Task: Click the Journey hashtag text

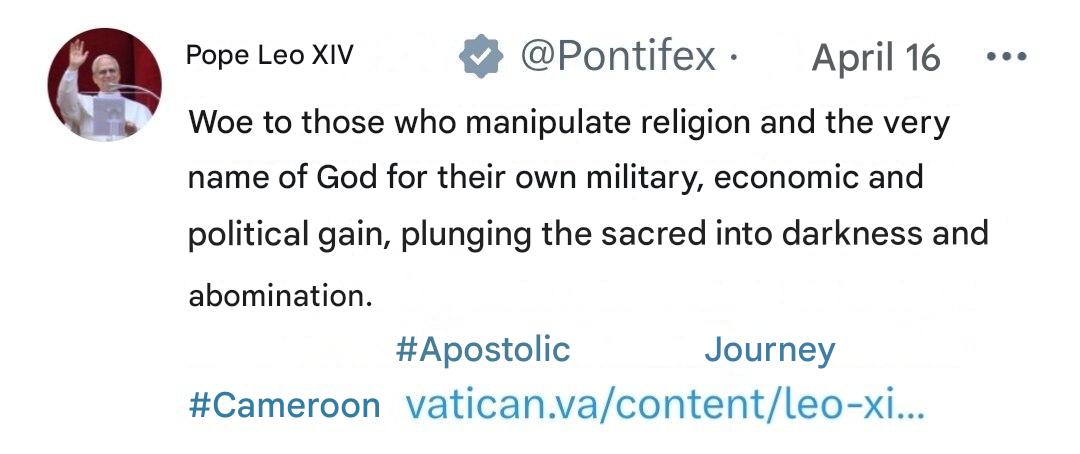Action: click(769, 350)
